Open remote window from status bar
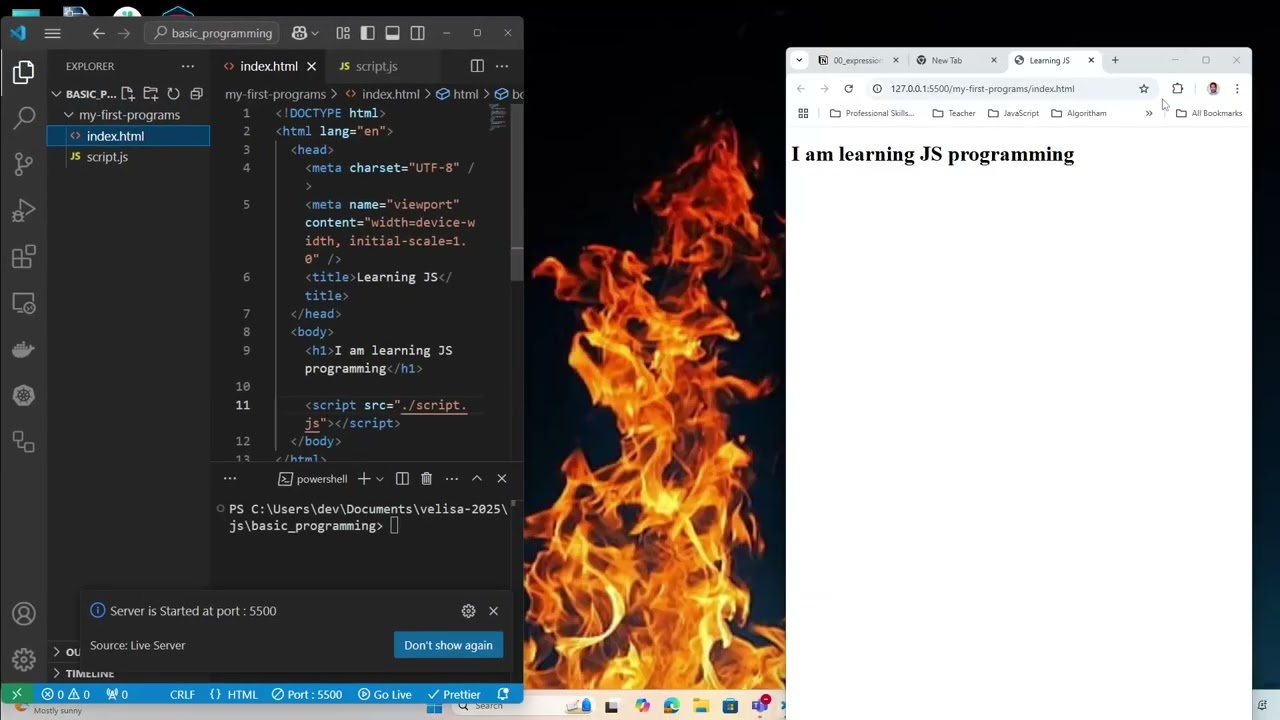The width and height of the screenshot is (1280, 720). 16,694
